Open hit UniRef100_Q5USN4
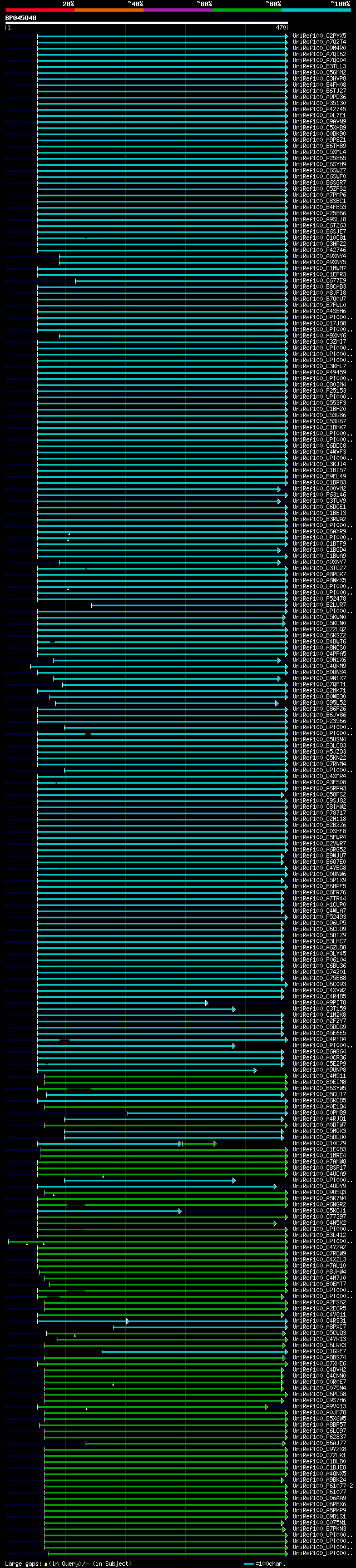The image size is (356, 1568). (319, 740)
